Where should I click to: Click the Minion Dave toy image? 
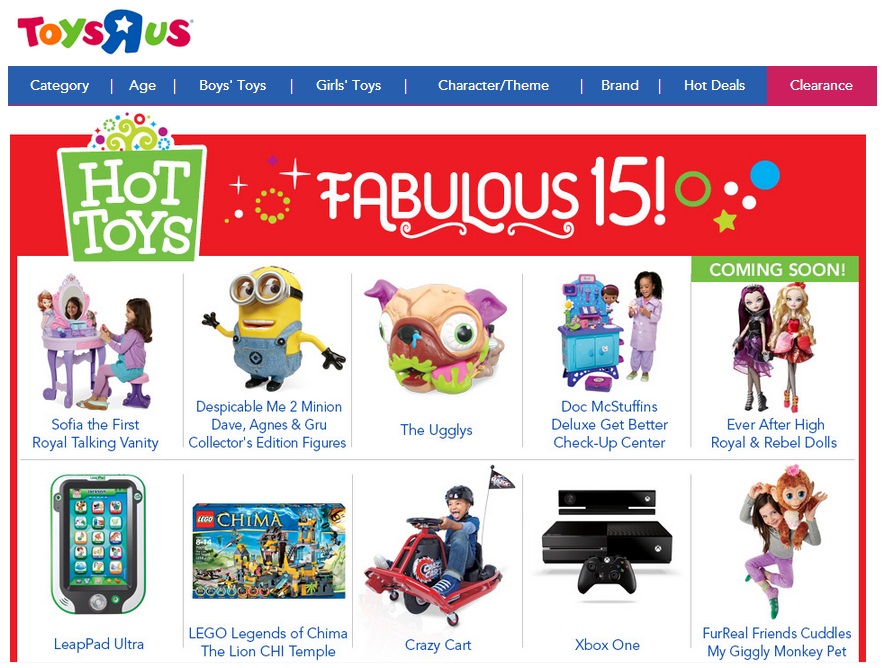tap(274, 329)
